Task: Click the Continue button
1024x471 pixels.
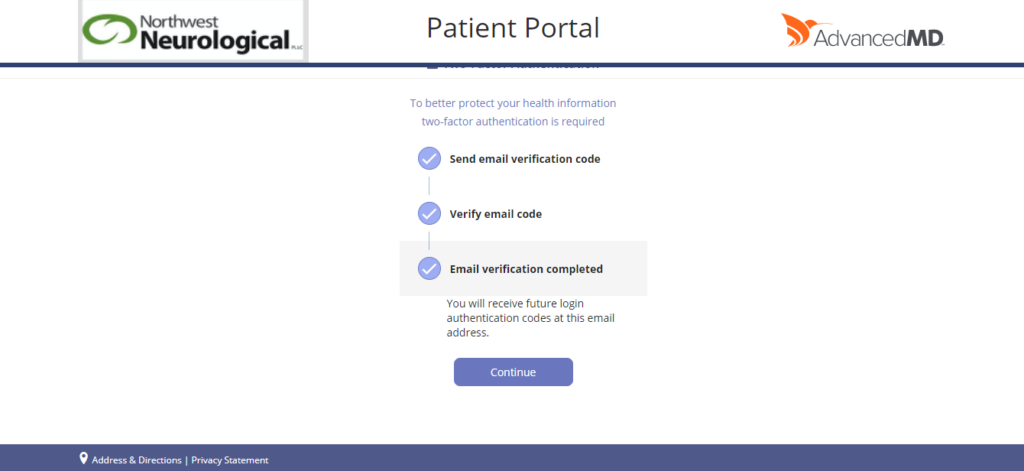Action: [x=513, y=372]
